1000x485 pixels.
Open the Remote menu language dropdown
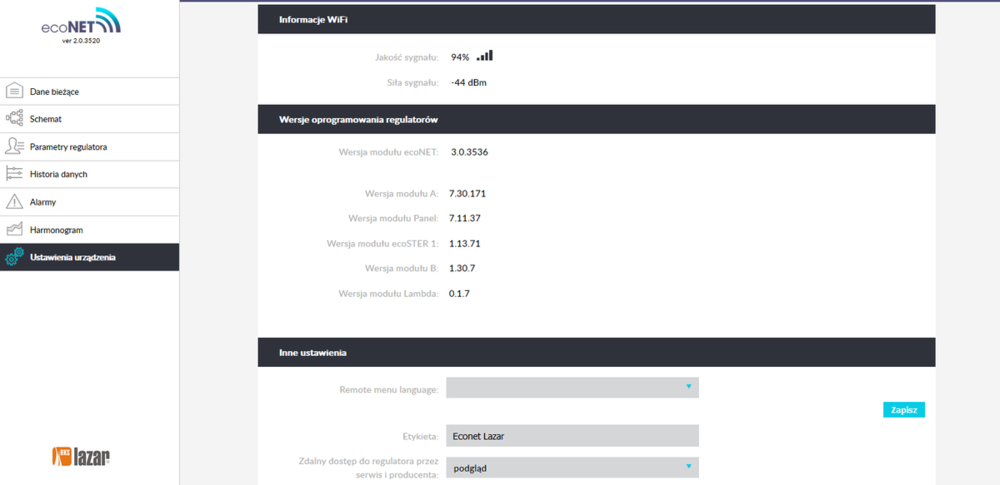572,388
